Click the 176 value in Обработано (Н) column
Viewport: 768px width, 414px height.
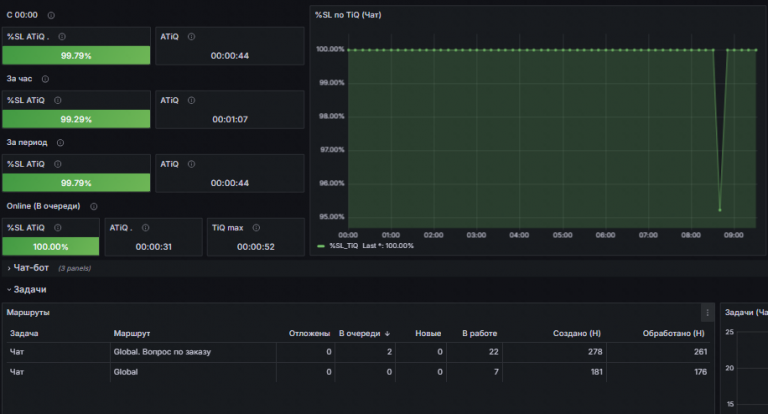[x=700, y=372]
